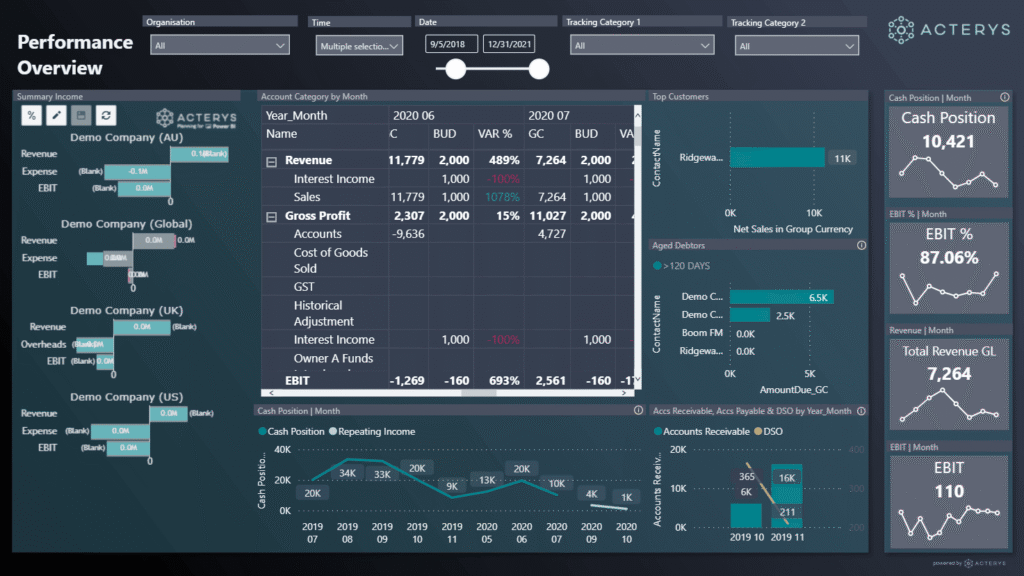Click the Year_Month header cell
Image resolution: width=1024 pixels, height=576 pixels.
(x=296, y=116)
